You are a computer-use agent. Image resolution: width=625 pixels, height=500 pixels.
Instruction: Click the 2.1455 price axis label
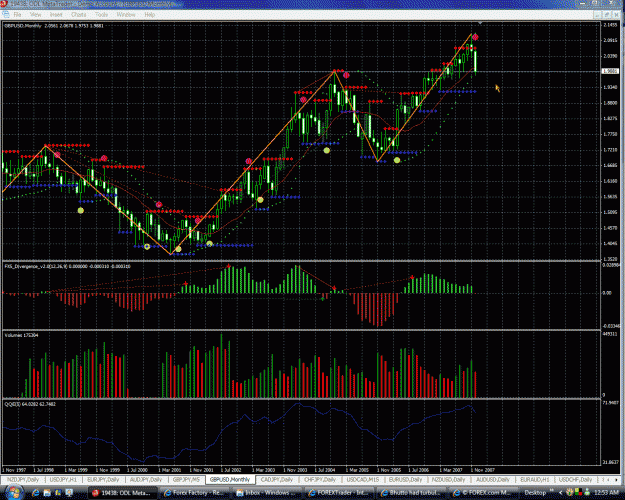[610, 25]
